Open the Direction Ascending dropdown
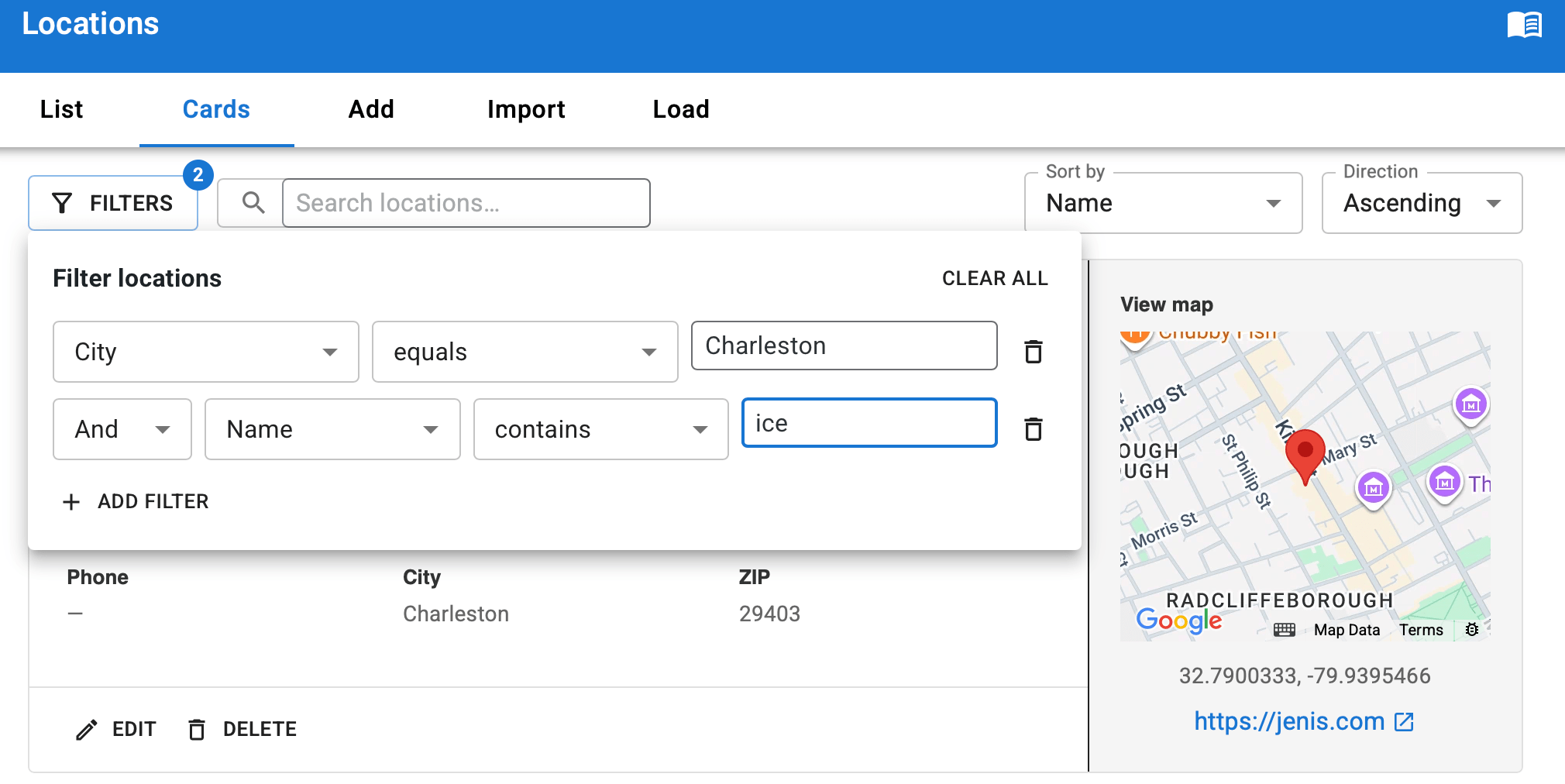Image resolution: width=1565 pixels, height=784 pixels. tap(1422, 203)
